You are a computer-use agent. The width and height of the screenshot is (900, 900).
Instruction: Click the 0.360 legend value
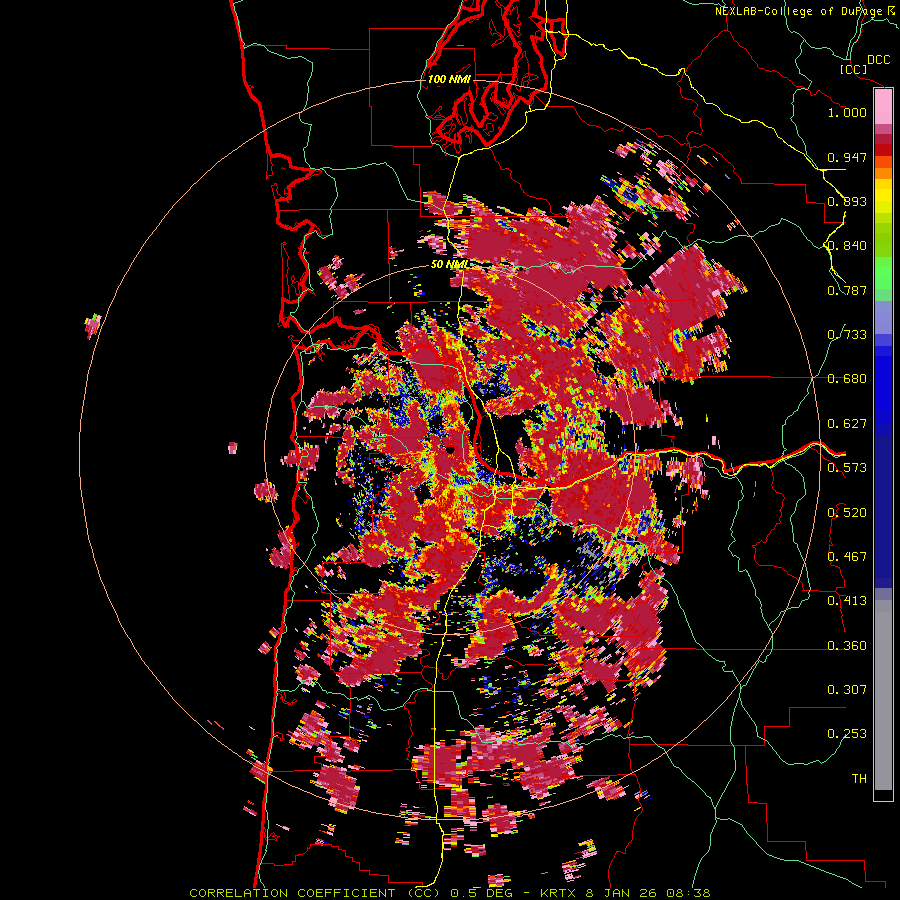pyautogui.click(x=847, y=646)
